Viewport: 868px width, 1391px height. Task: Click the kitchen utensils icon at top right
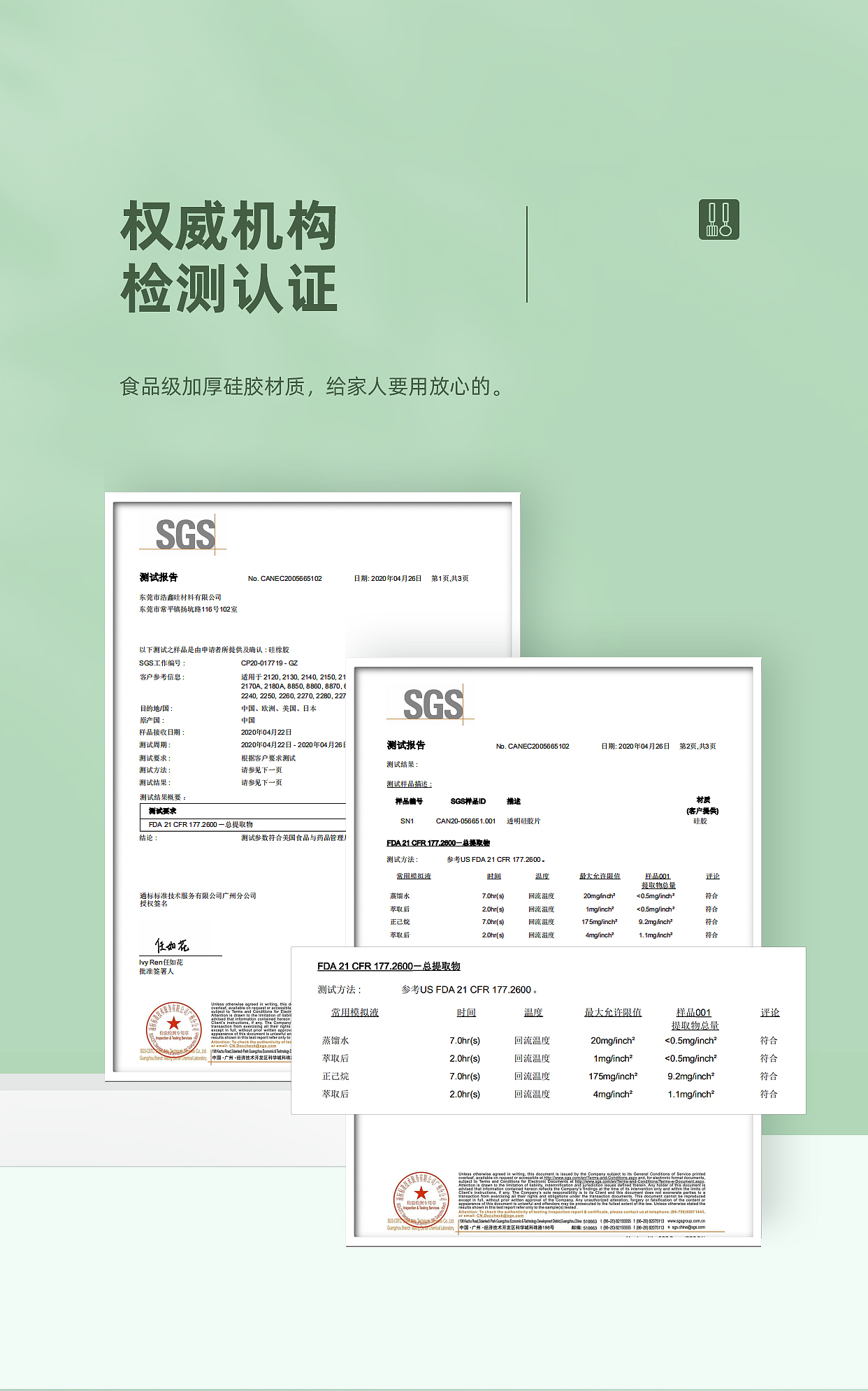pyautogui.click(x=719, y=219)
